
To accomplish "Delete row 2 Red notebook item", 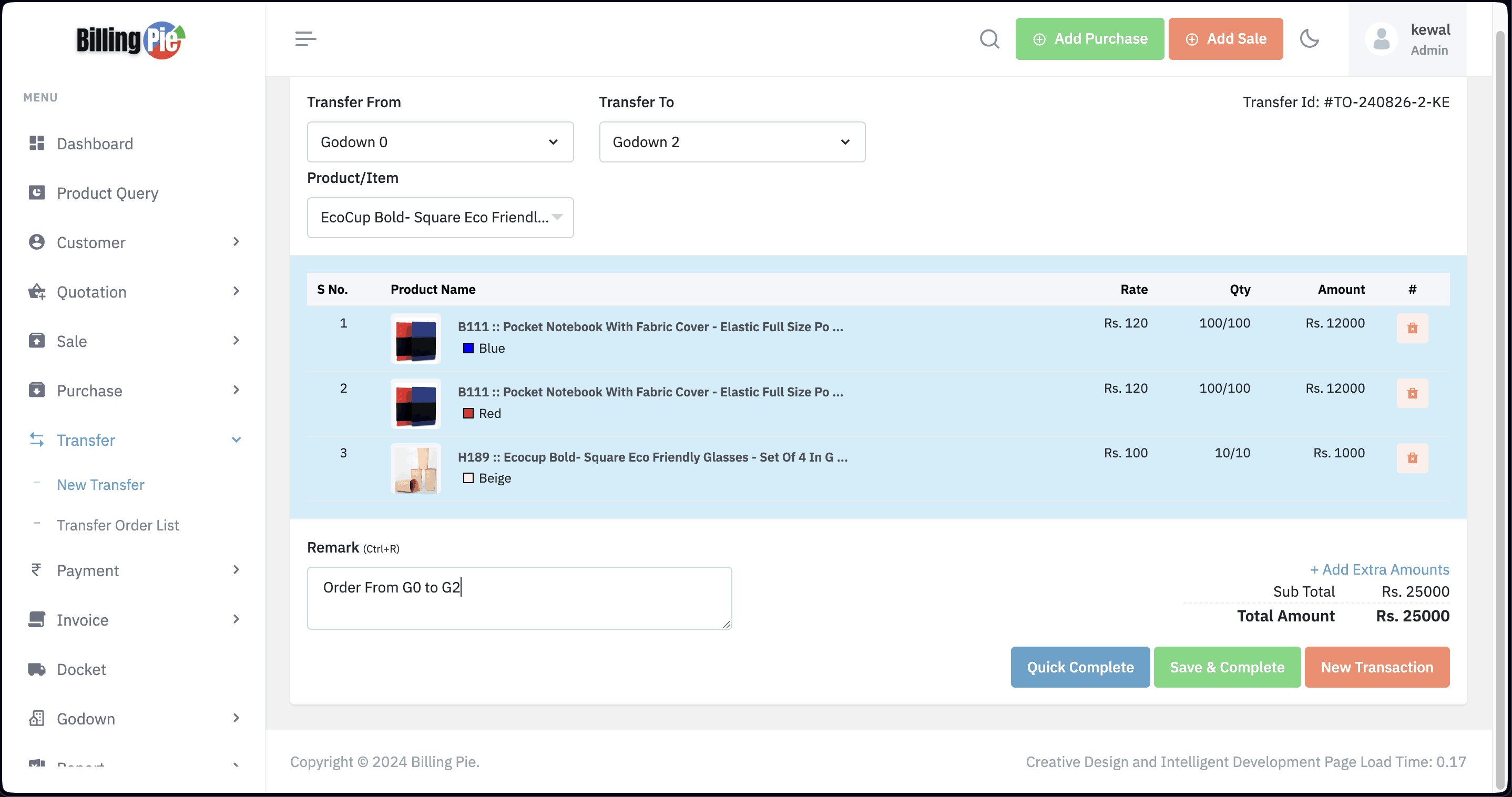I will click(1412, 393).
